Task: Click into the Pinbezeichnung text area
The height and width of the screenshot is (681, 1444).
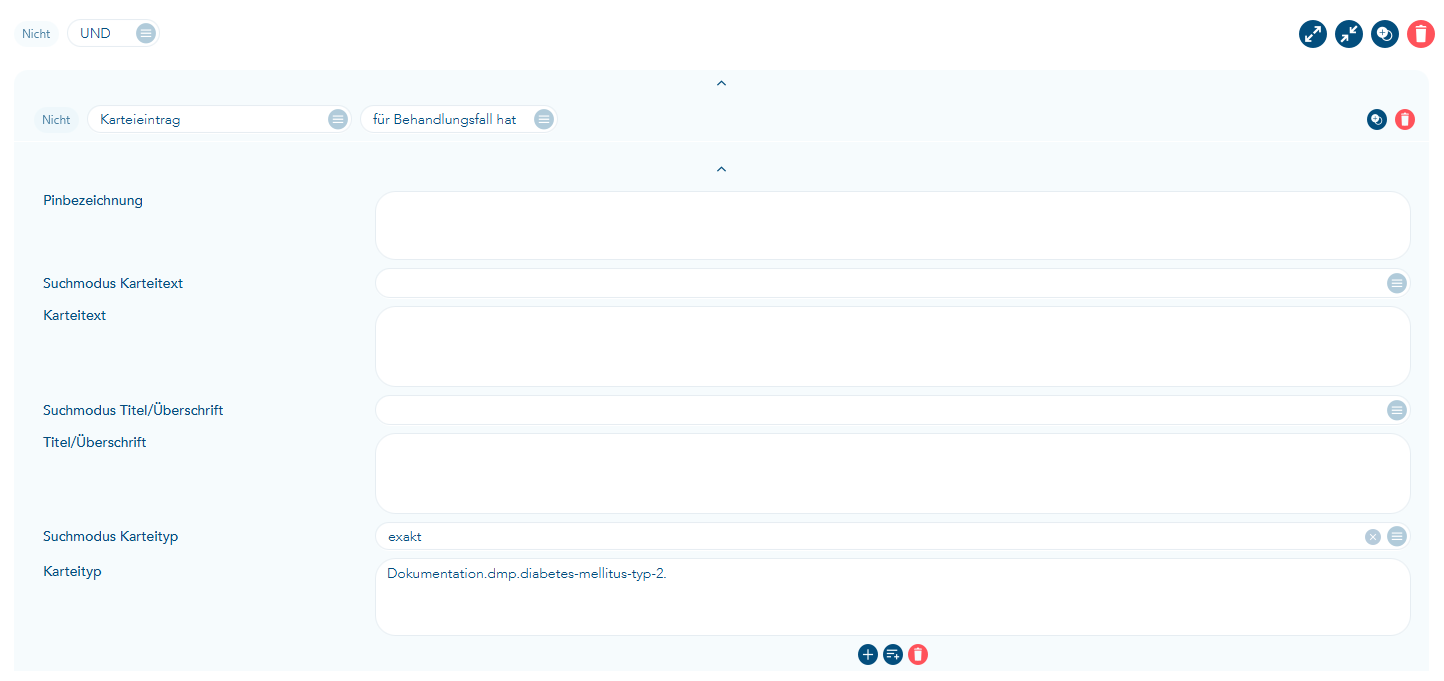Action: (892, 226)
